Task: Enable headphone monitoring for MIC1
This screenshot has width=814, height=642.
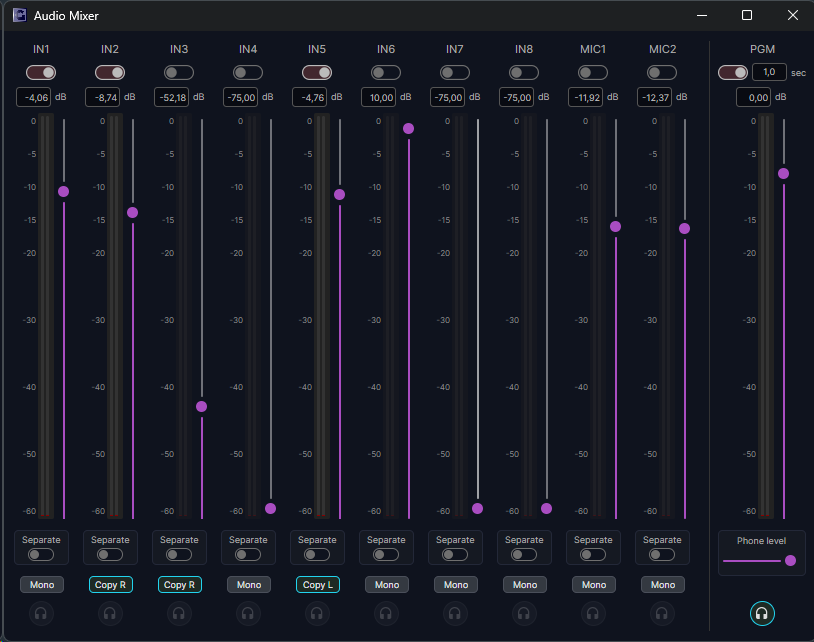Action: pos(593,613)
